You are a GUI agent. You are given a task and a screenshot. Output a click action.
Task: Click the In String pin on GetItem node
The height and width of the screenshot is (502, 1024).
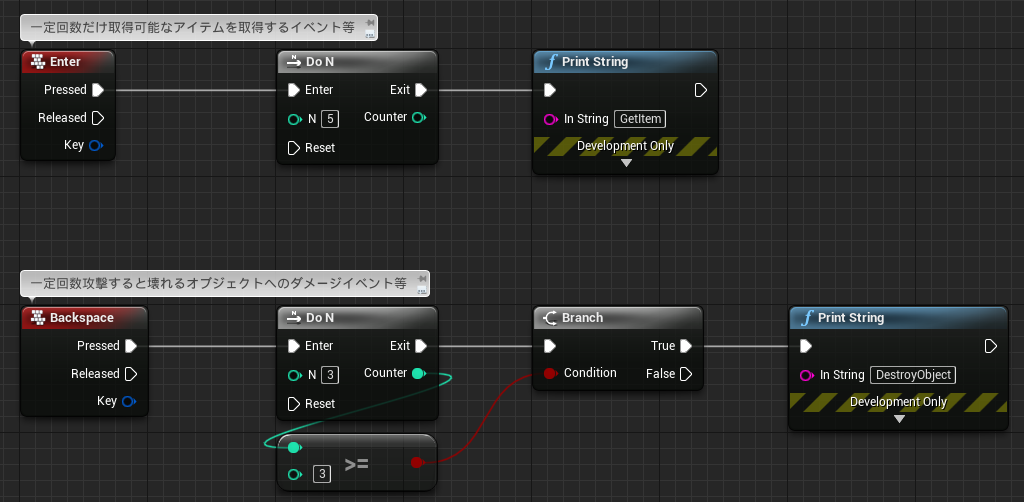(x=551, y=119)
